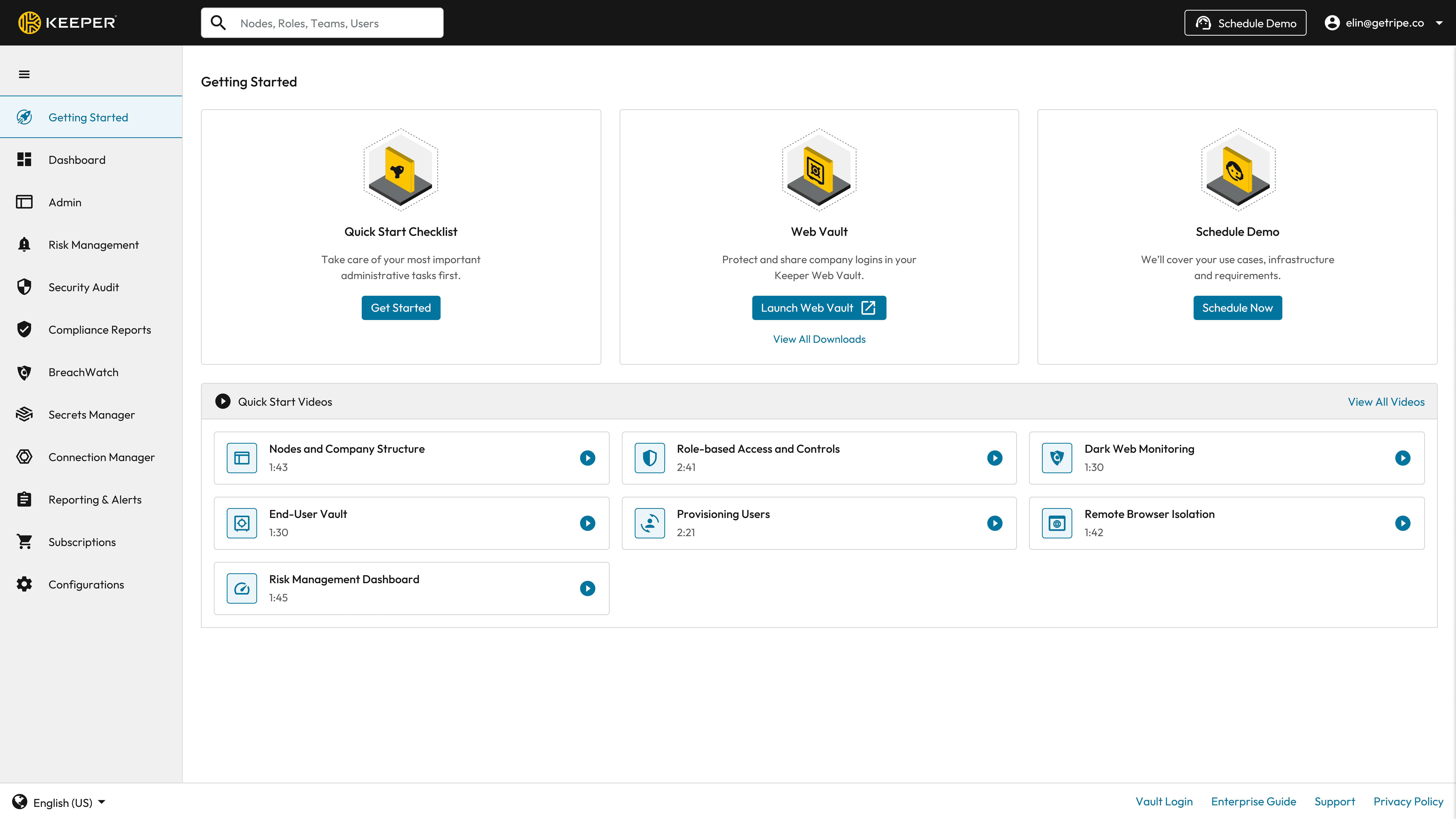Open Secrets Manager

pos(91,414)
